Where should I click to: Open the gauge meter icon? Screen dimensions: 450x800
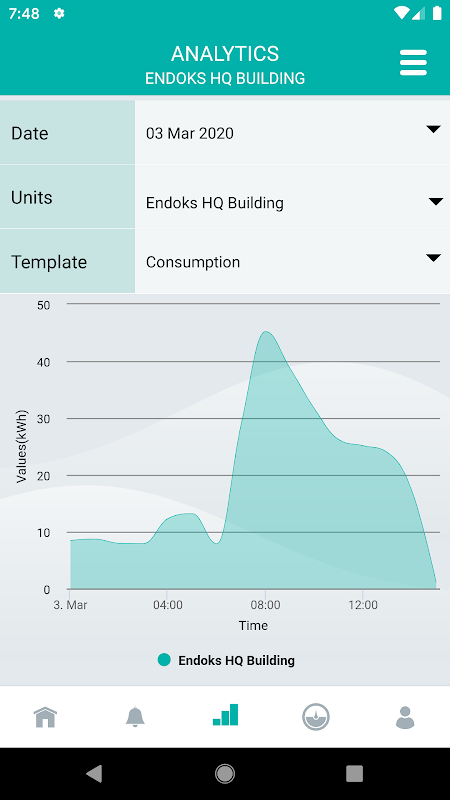pos(316,717)
